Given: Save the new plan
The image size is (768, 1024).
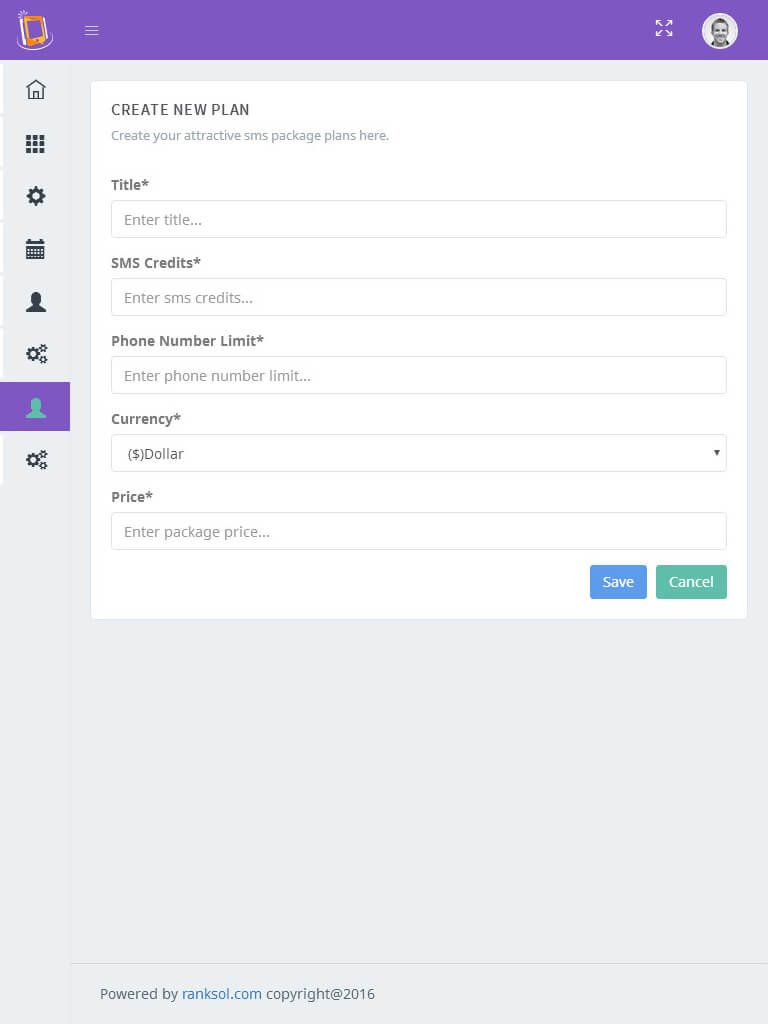Looking at the screenshot, I should pos(618,582).
